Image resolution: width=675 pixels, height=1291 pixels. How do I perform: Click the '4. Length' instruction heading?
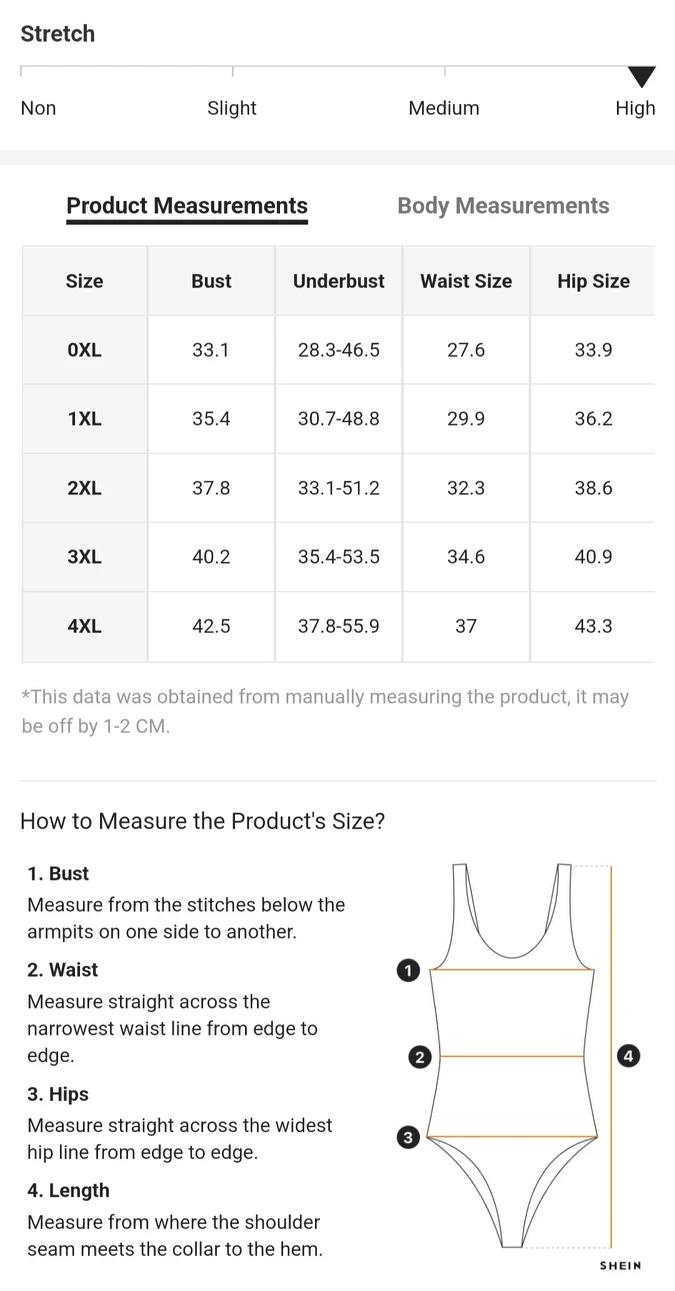tap(68, 1190)
